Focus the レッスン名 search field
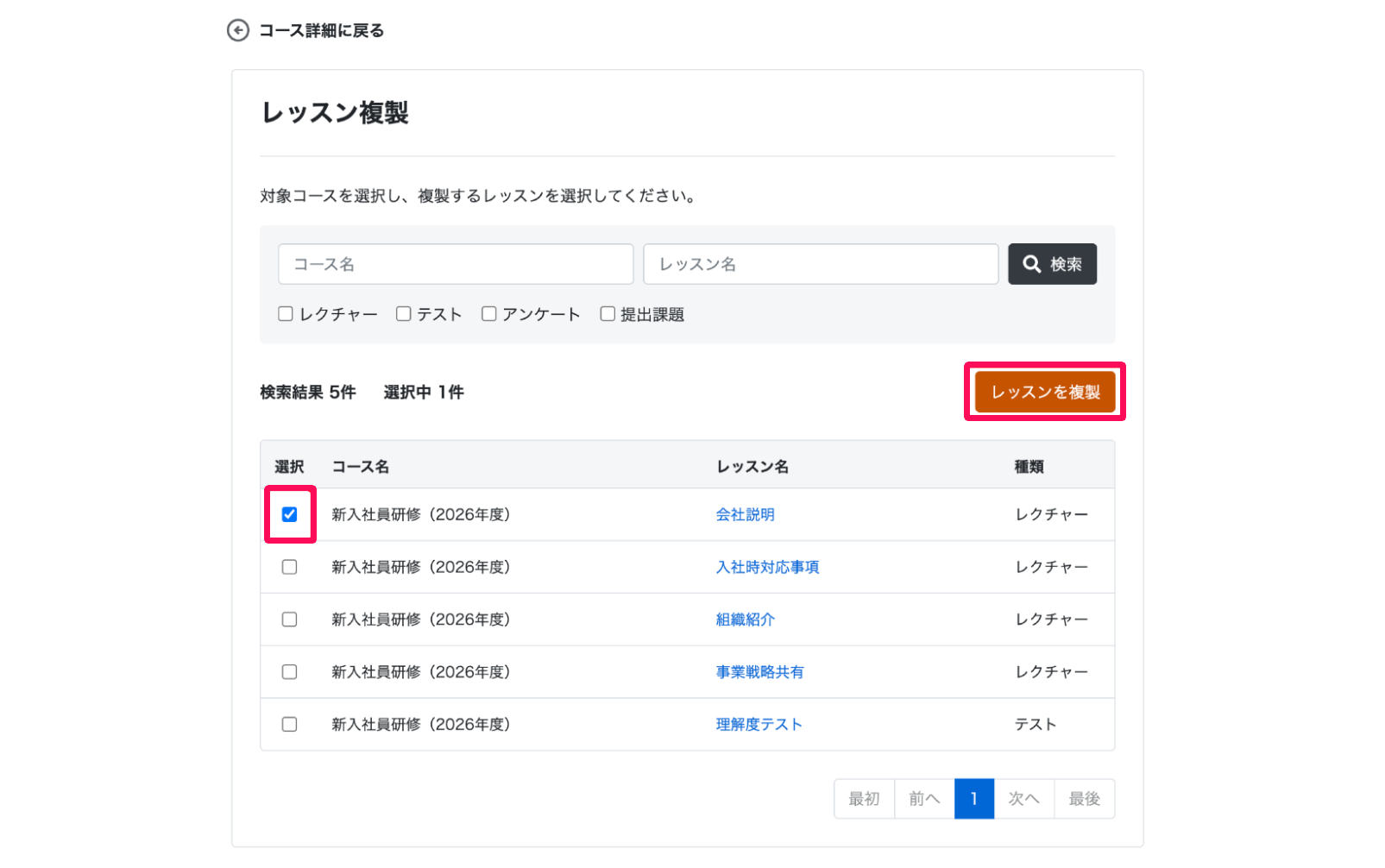The height and width of the screenshot is (868, 1385). point(821,264)
